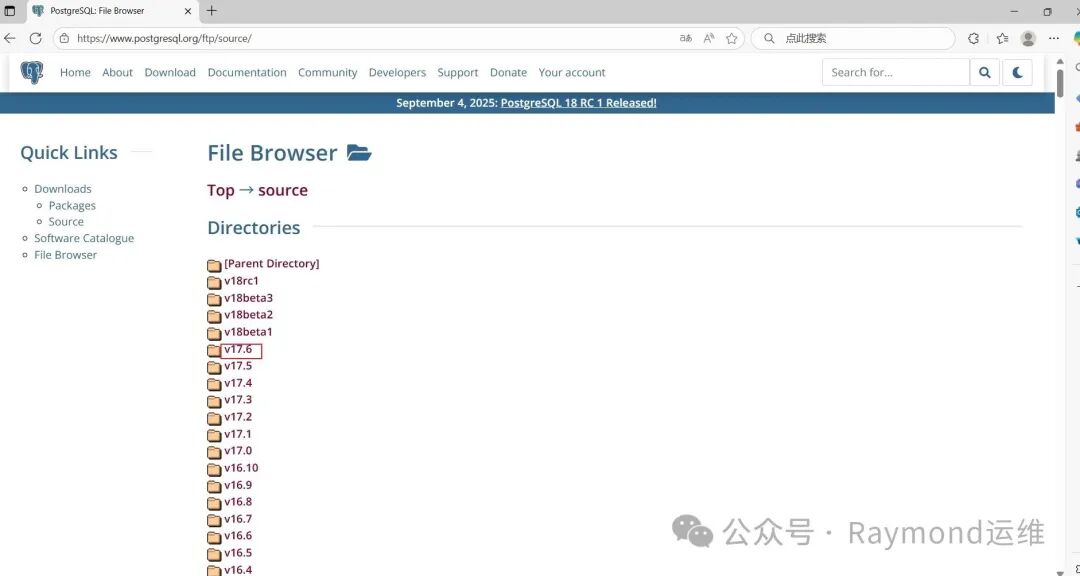
Task: Open the File Browser quick link
Action: pyautogui.click(x=65, y=254)
